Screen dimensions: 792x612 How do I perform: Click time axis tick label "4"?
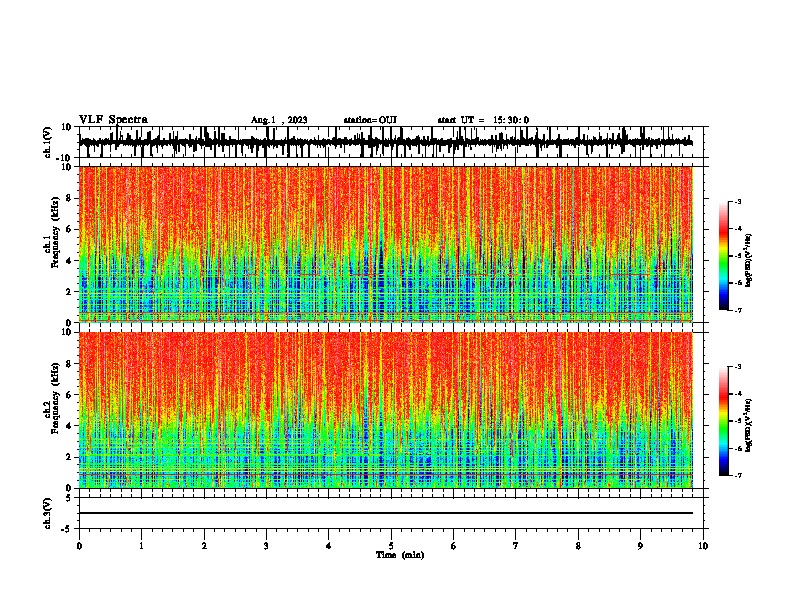329,546
